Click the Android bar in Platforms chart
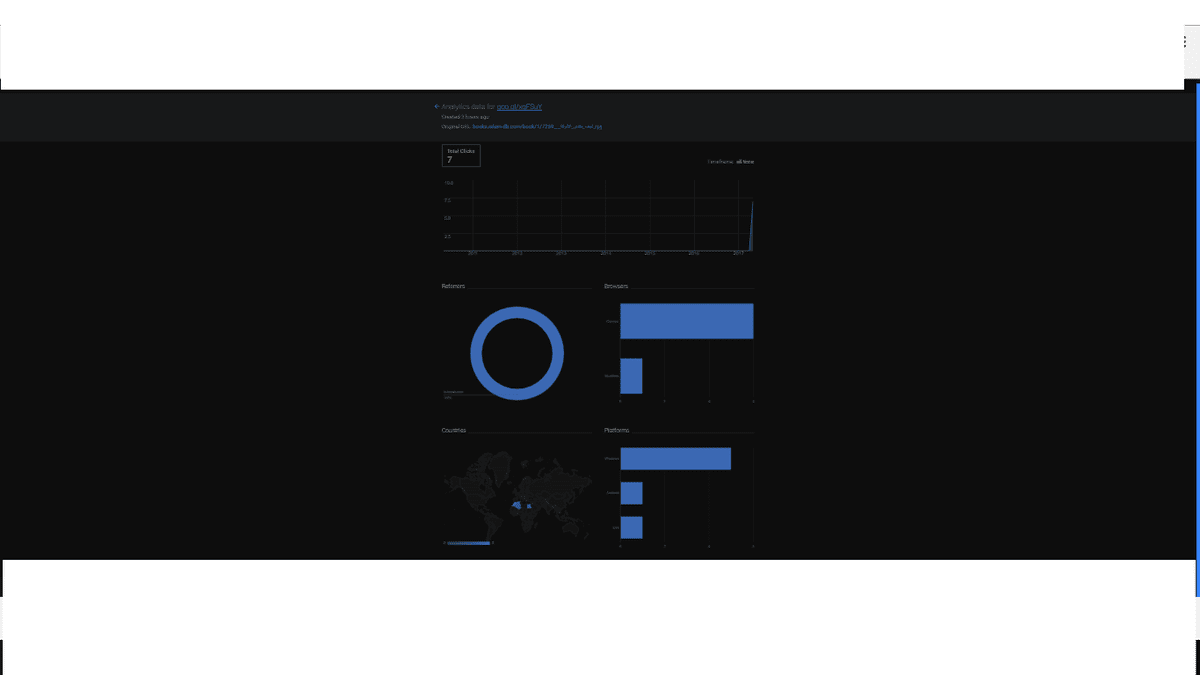 pos(631,493)
